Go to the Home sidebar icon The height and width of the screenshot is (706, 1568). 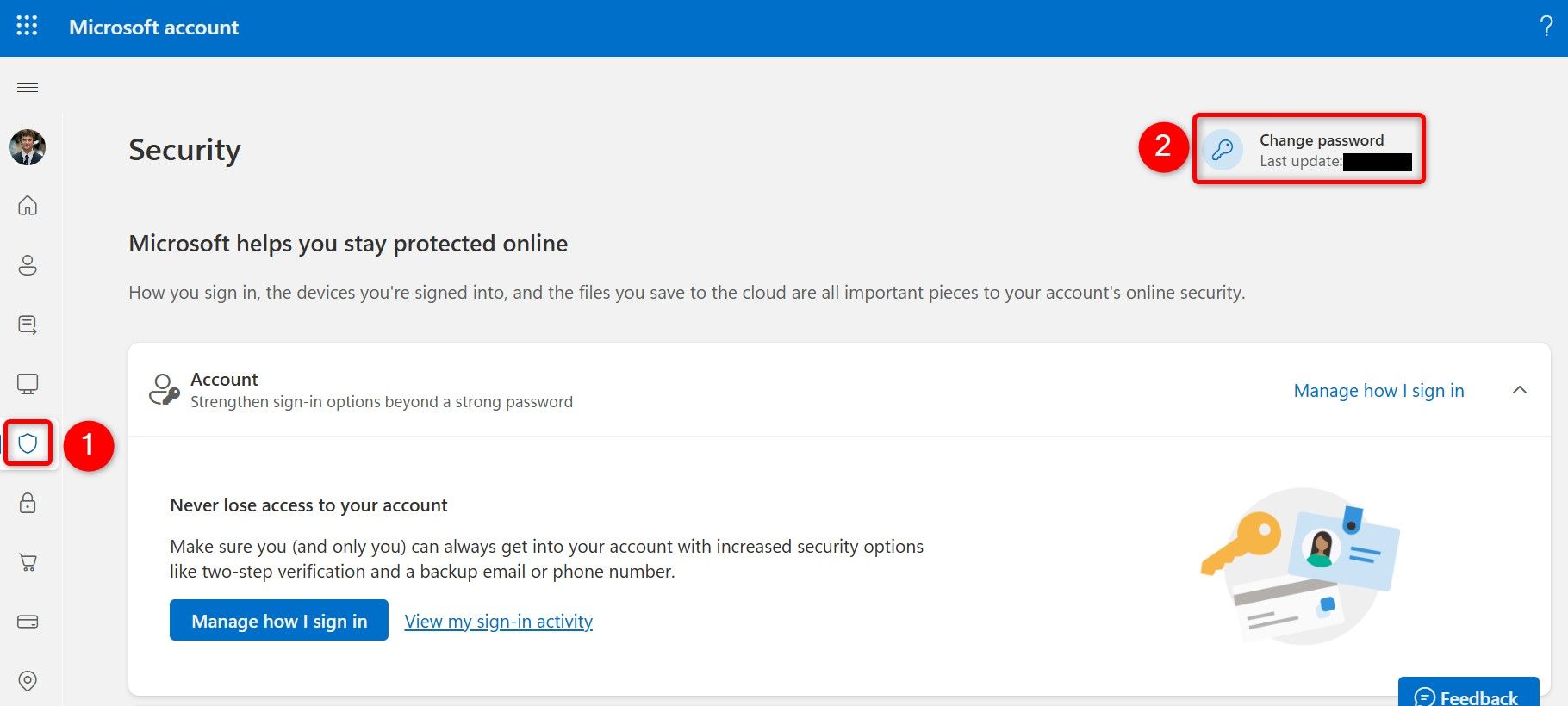click(28, 205)
